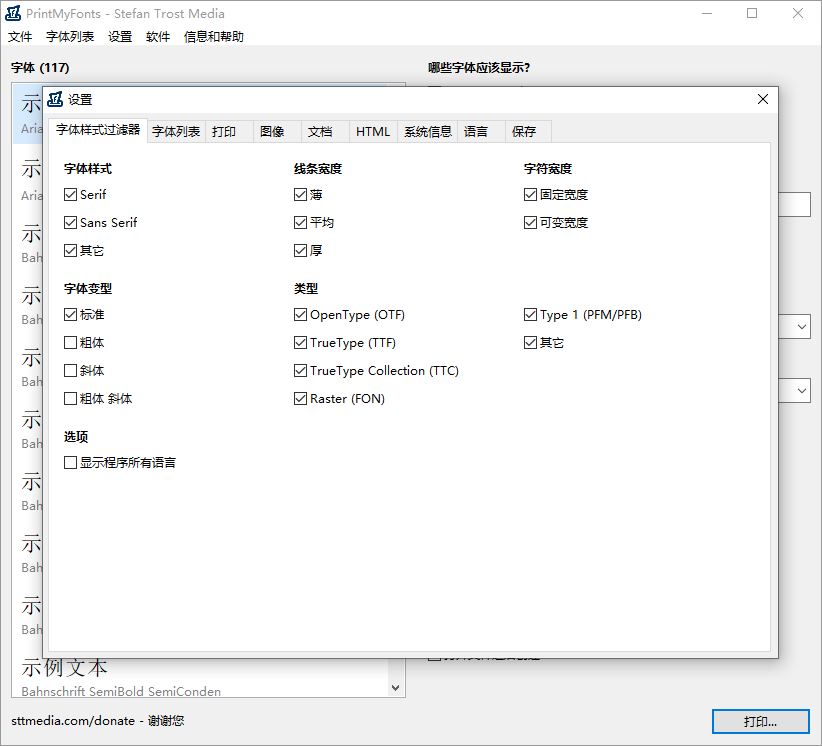
Task: Click the PrintMyFonts app icon in title bar
Action: pos(13,13)
